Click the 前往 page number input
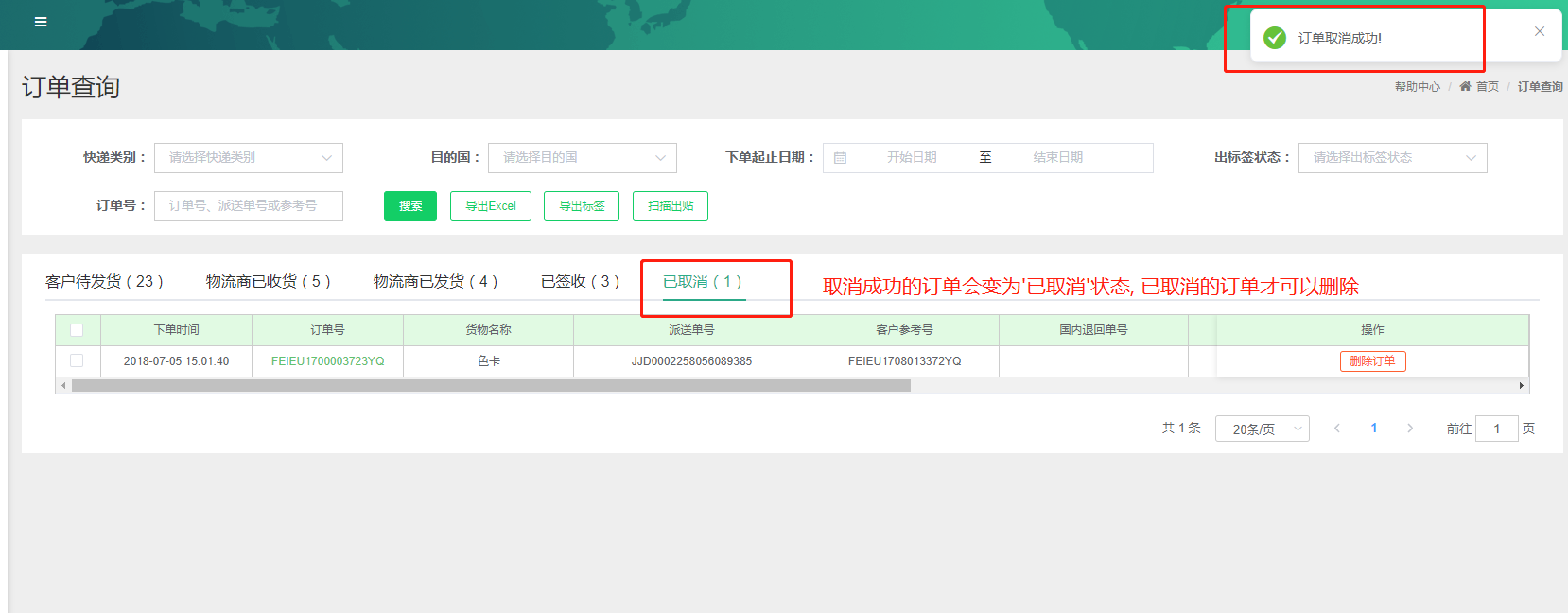Image resolution: width=1568 pixels, height=613 pixels. point(1497,429)
